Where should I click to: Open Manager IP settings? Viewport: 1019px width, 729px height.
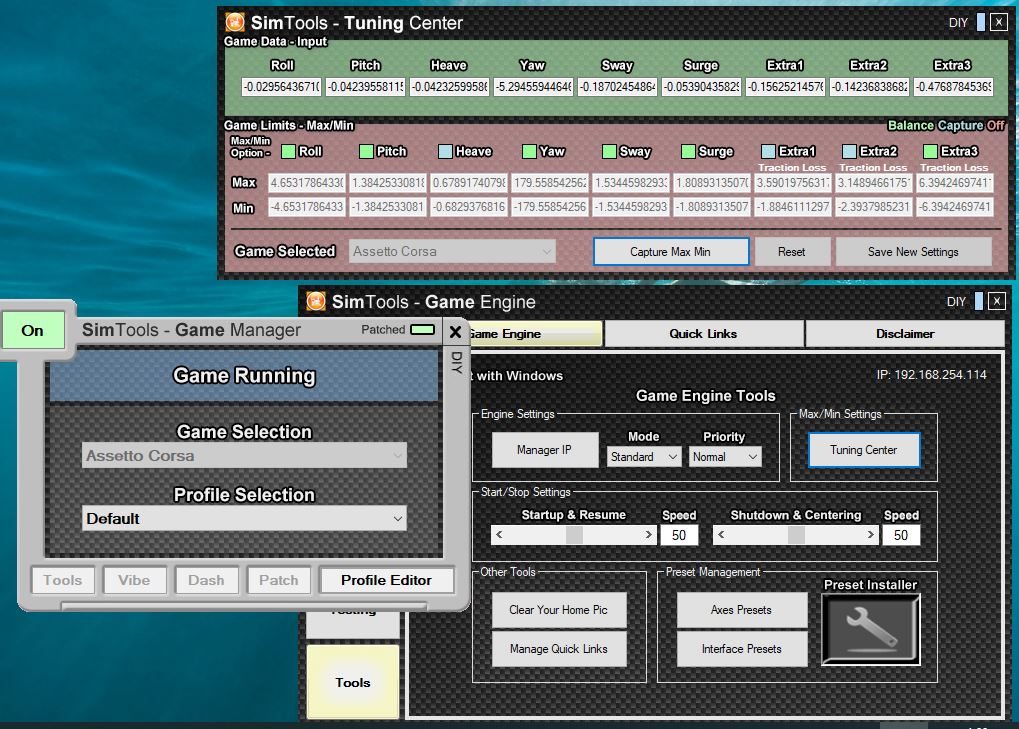click(545, 450)
